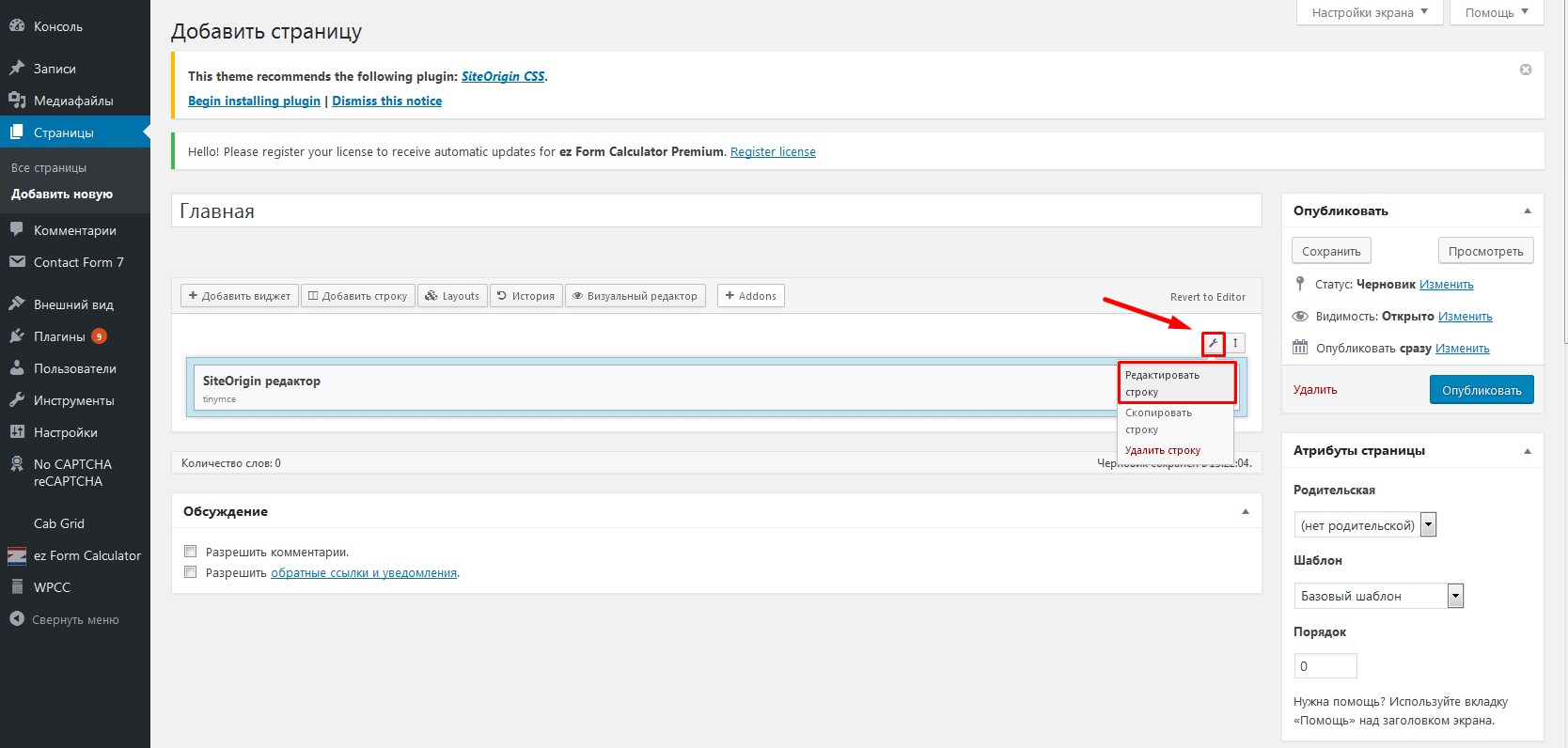Click Revert to Editor
This screenshot has height=748, width=1568.
pyautogui.click(x=1208, y=297)
